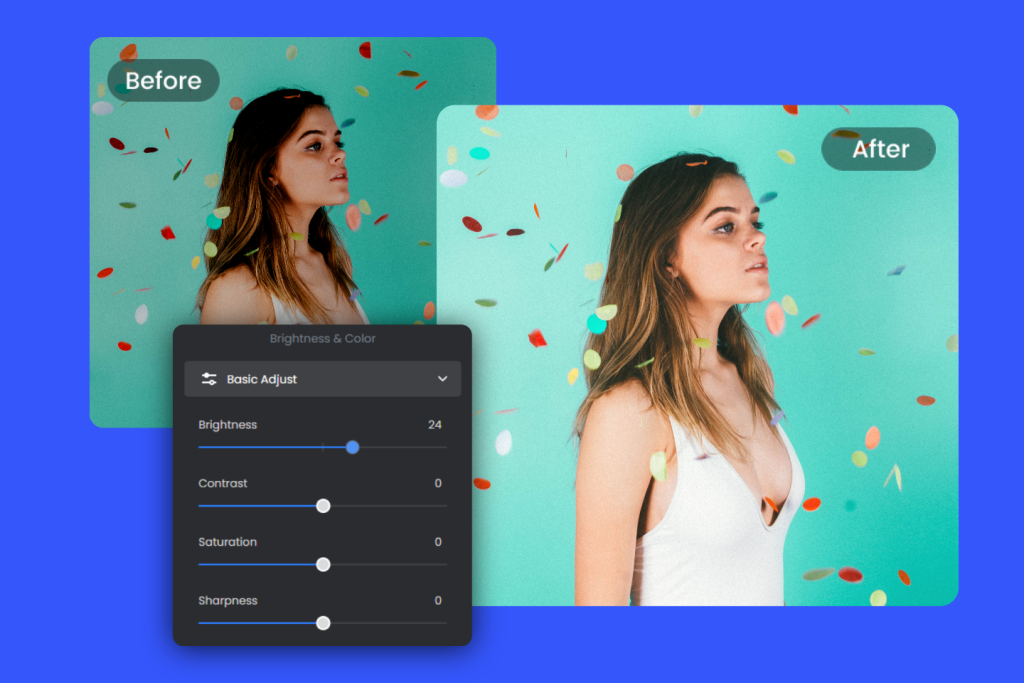
Task: Click the Contrast slider handle
Action: tap(322, 506)
